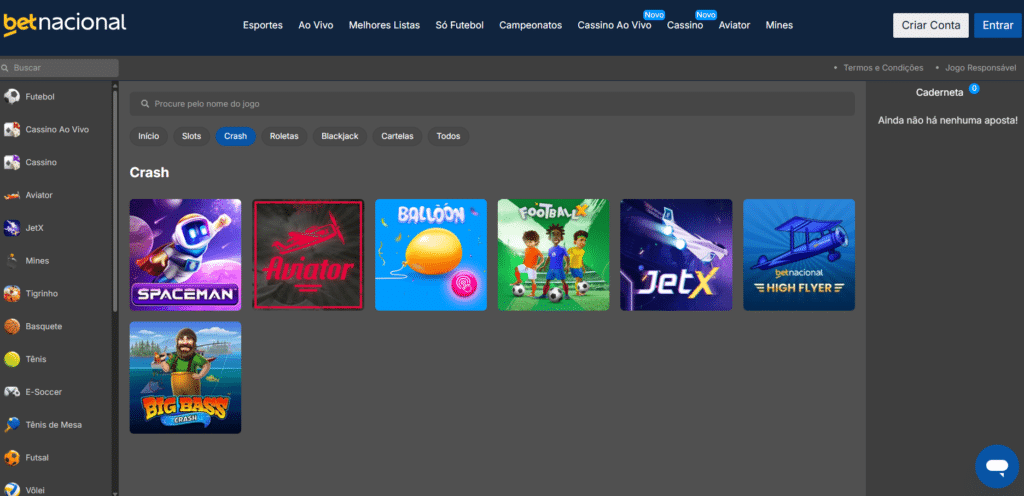Click the Futsal ball icon
The height and width of the screenshot is (496, 1024).
12,457
